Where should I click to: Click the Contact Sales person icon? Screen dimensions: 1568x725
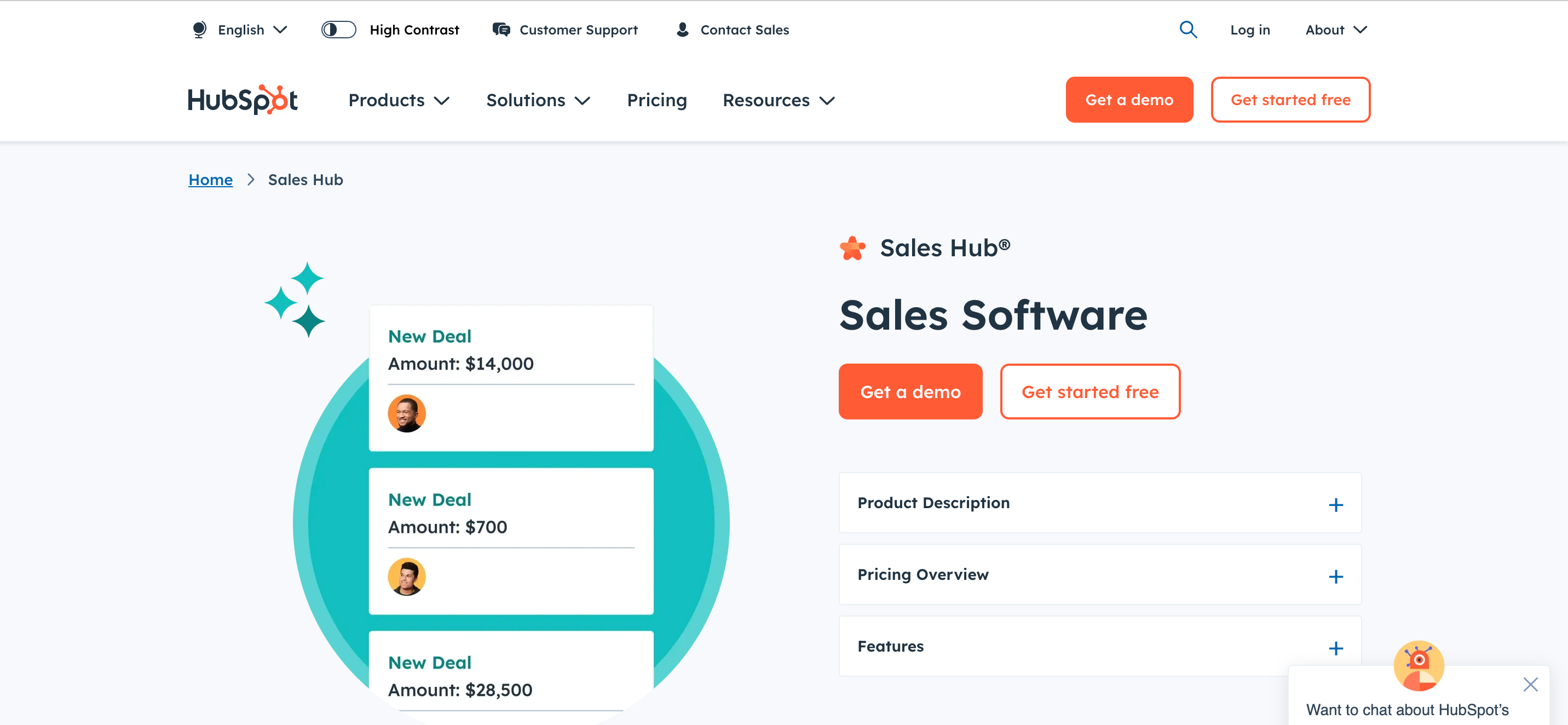click(x=682, y=29)
